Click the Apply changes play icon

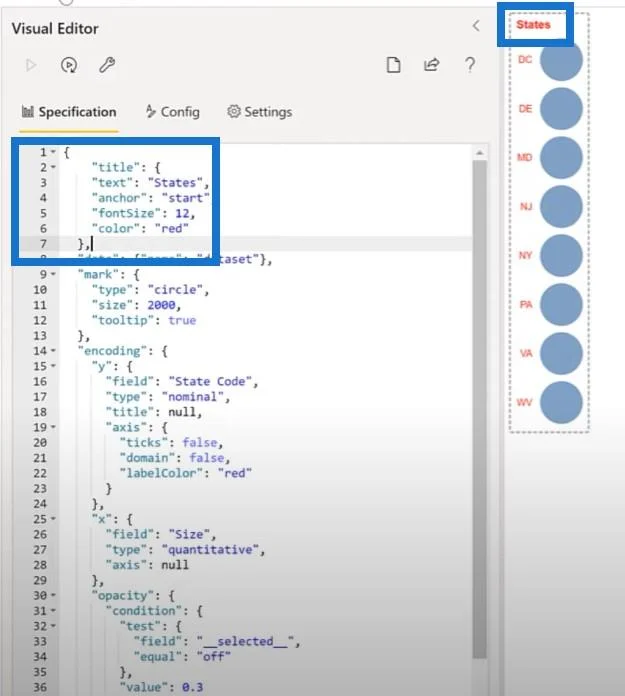[31, 65]
